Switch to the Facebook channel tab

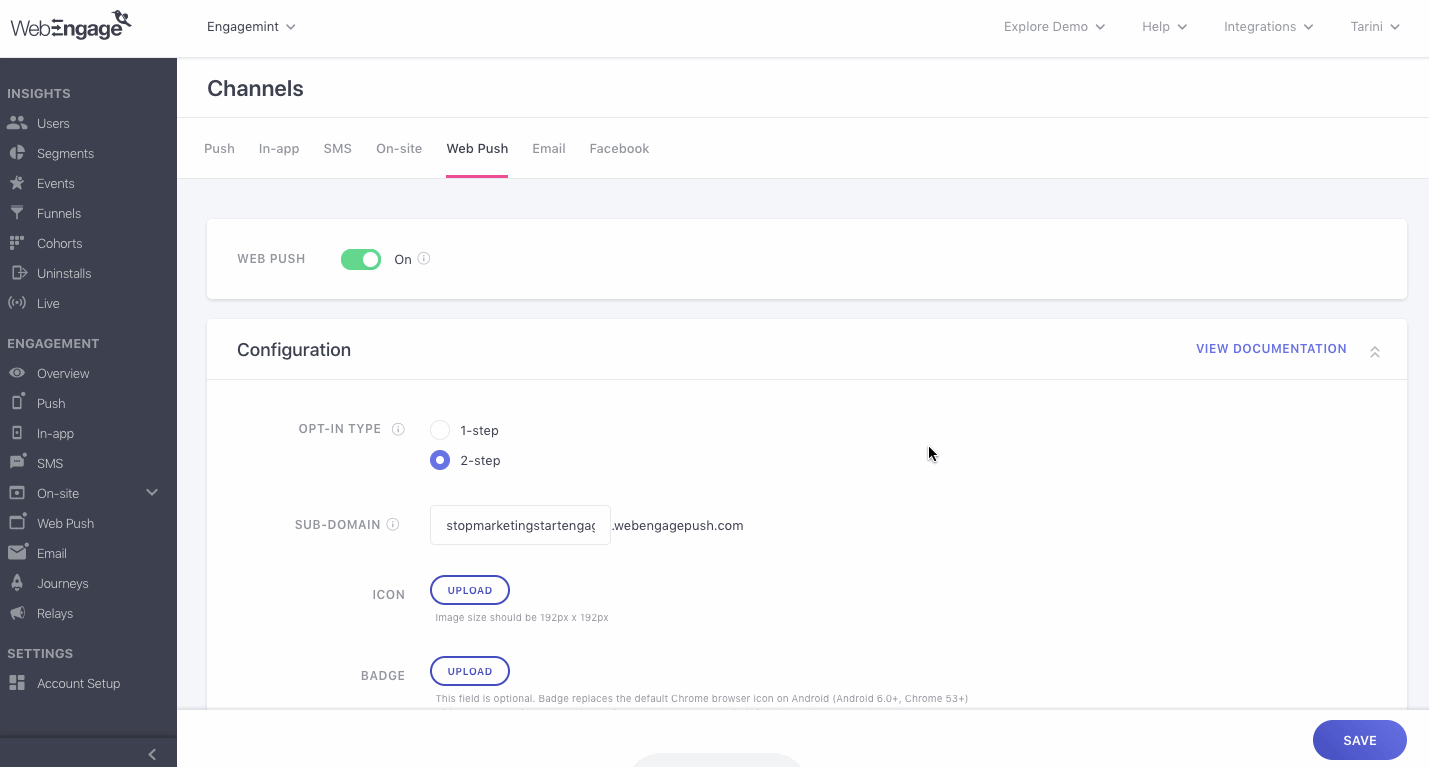(x=619, y=148)
